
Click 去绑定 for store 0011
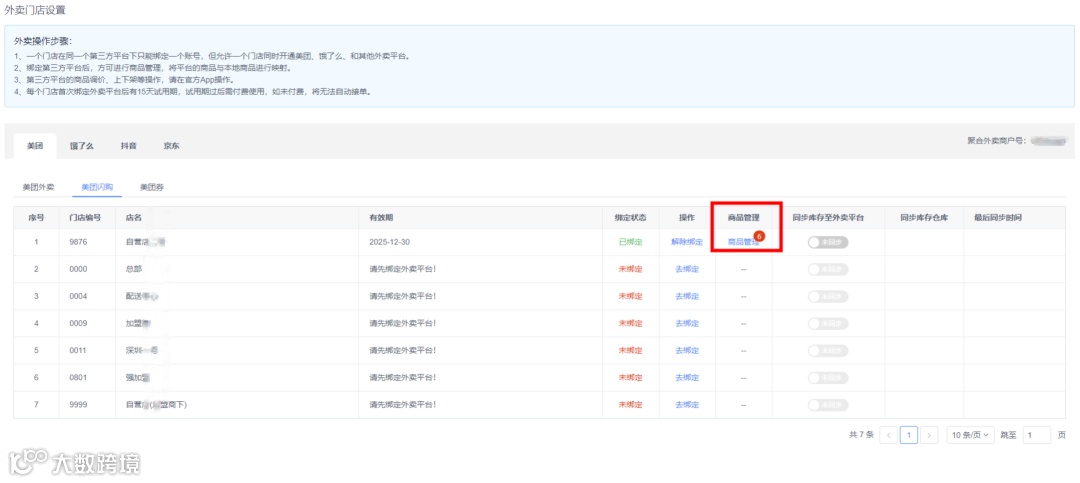coord(687,351)
